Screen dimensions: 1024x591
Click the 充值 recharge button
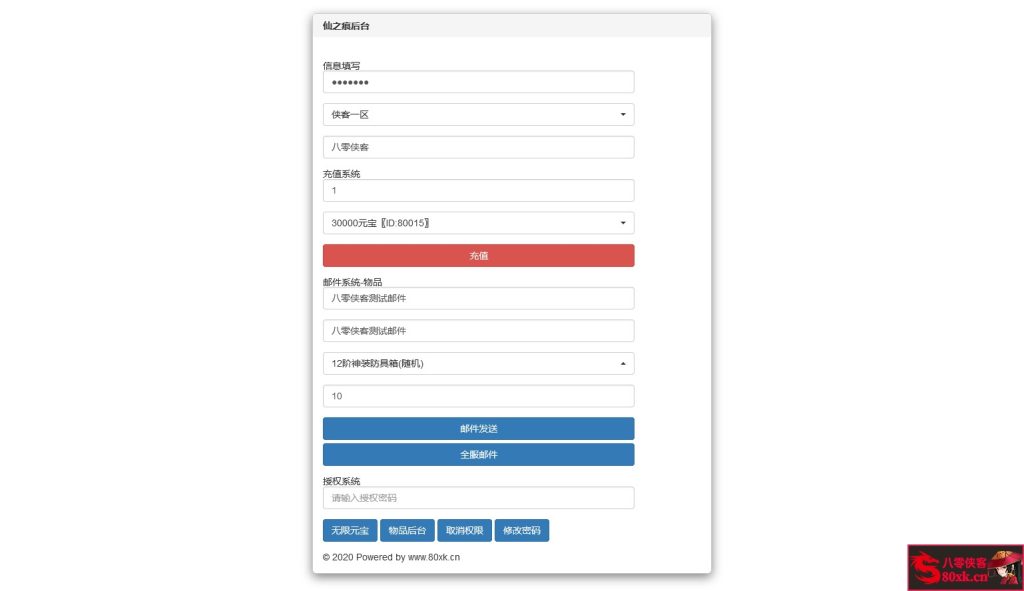[478, 256]
